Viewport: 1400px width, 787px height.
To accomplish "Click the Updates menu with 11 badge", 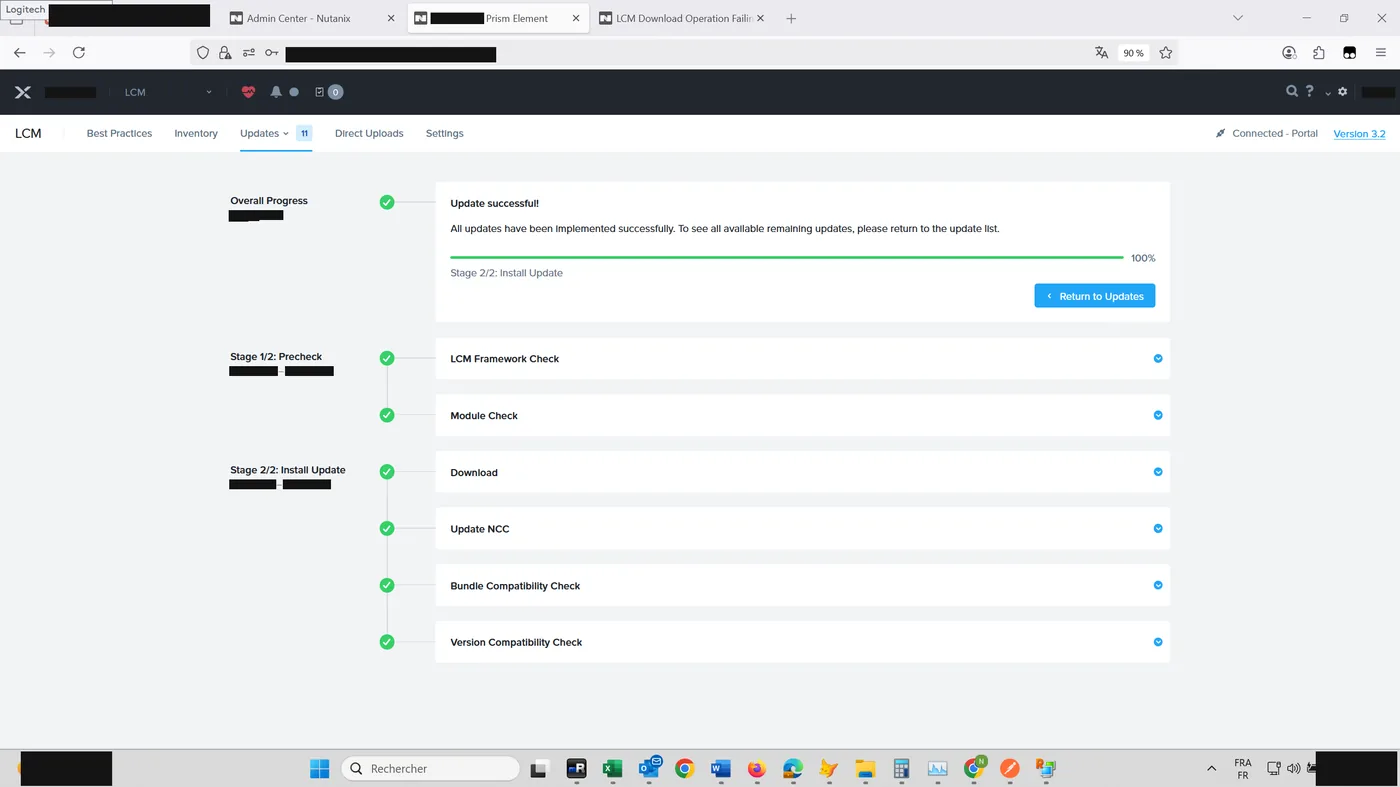I will click(x=276, y=133).
